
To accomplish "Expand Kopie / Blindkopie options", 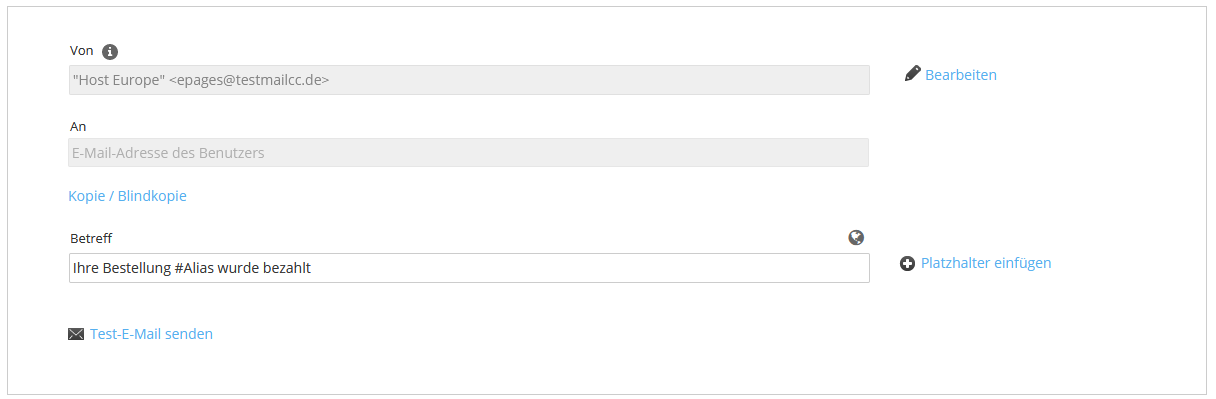I will click(x=127, y=195).
